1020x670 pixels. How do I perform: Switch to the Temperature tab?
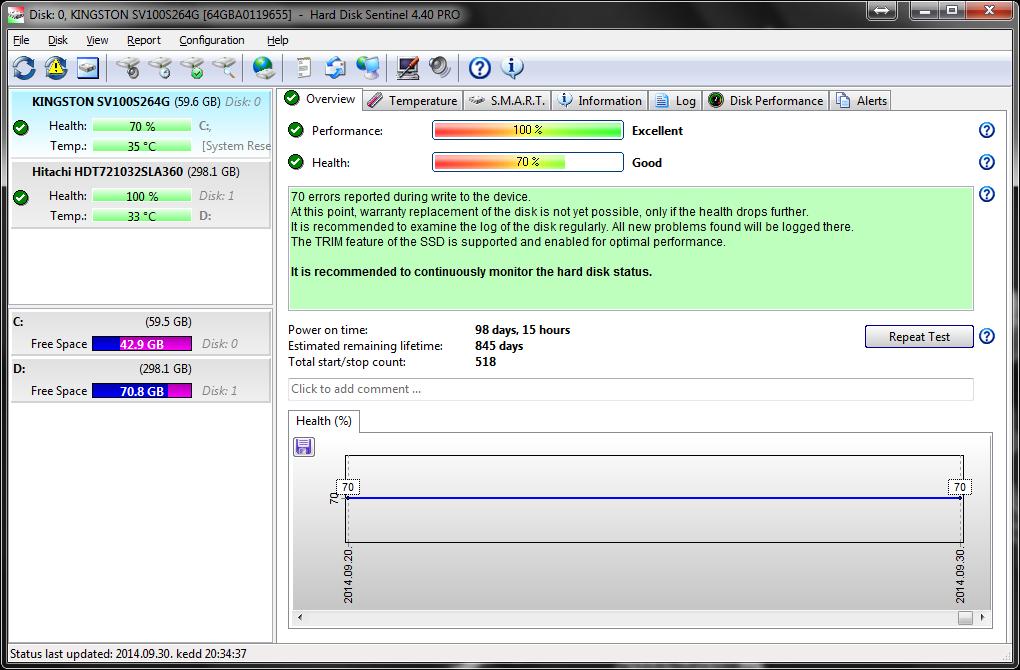pos(412,101)
